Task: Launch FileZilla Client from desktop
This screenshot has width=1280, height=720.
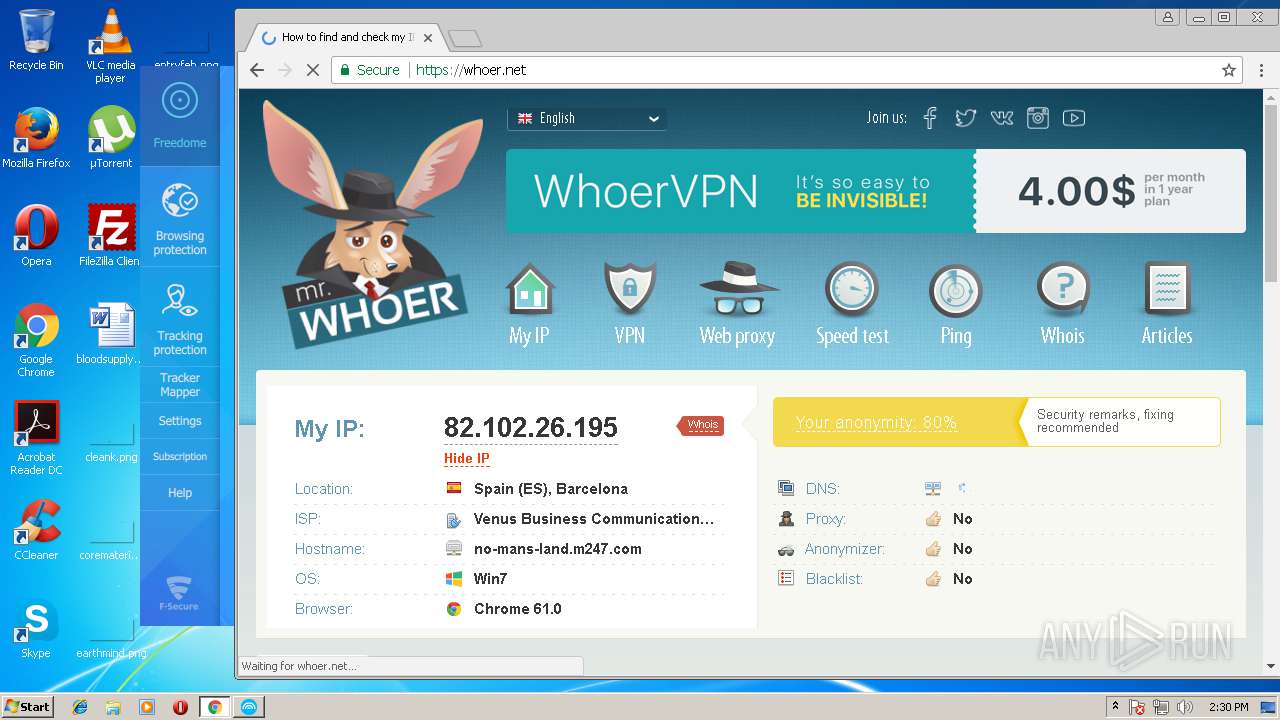Action: [110, 236]
